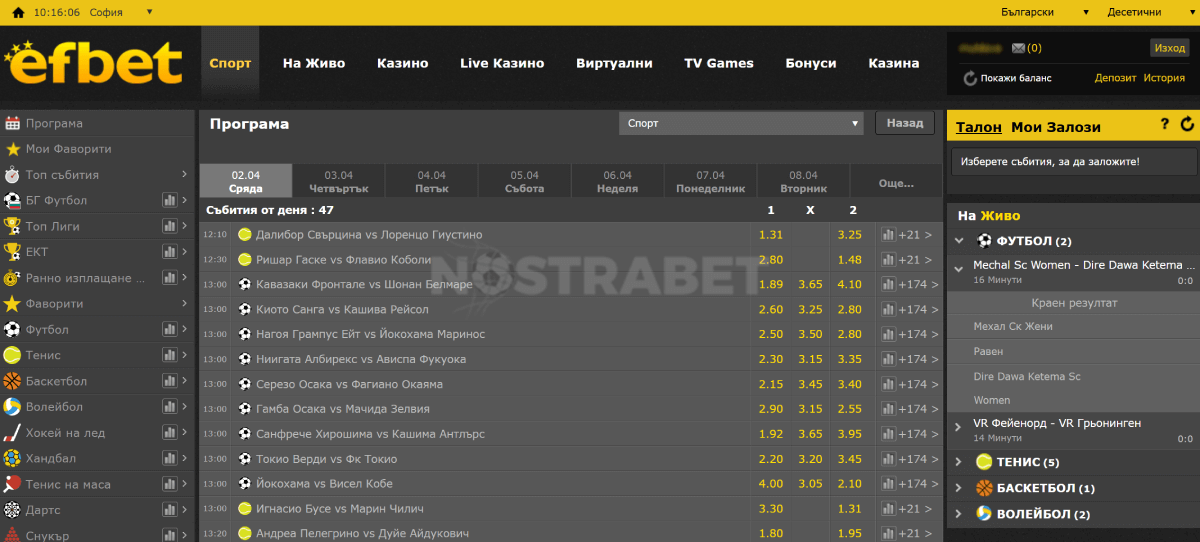Open statistics icon next to Хандбал
The width and height of the screenshot is (1200, 542).
169,458
